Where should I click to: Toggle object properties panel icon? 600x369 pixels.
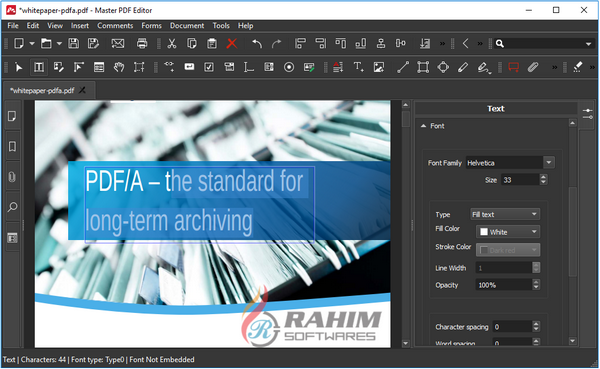(588, 114)
